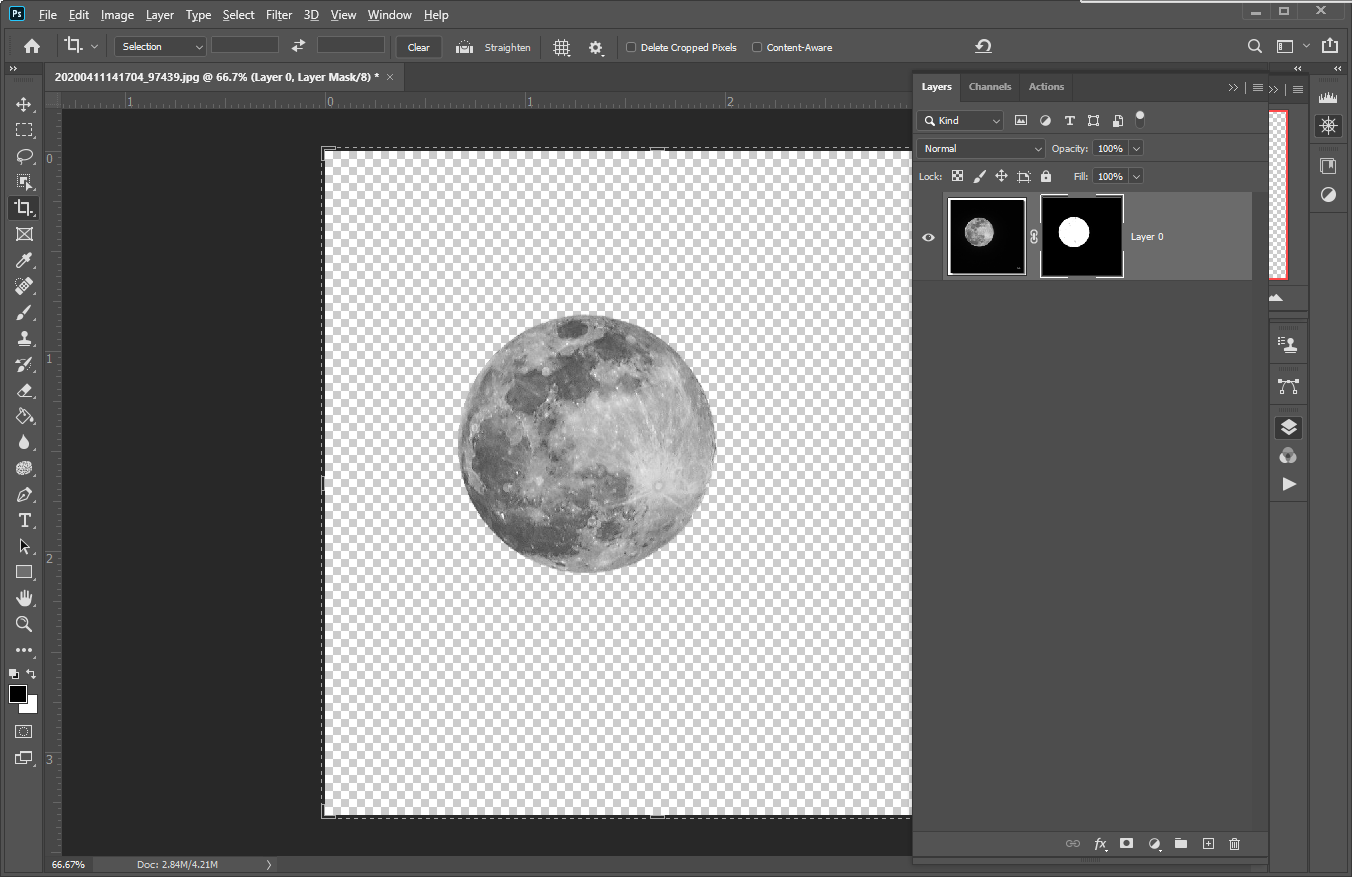This screenshot has width=1352, height=877.
Task: Open the Selection crop preset dropdown
Action: tap(161, 47)
